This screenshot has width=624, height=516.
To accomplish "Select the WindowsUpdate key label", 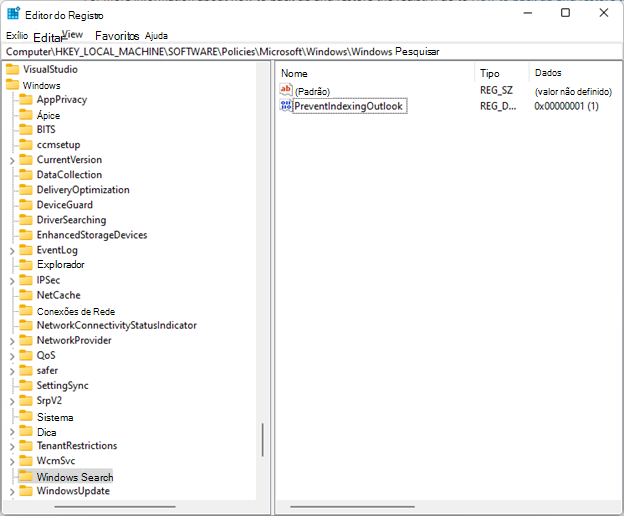I will [x=73, y=491].
